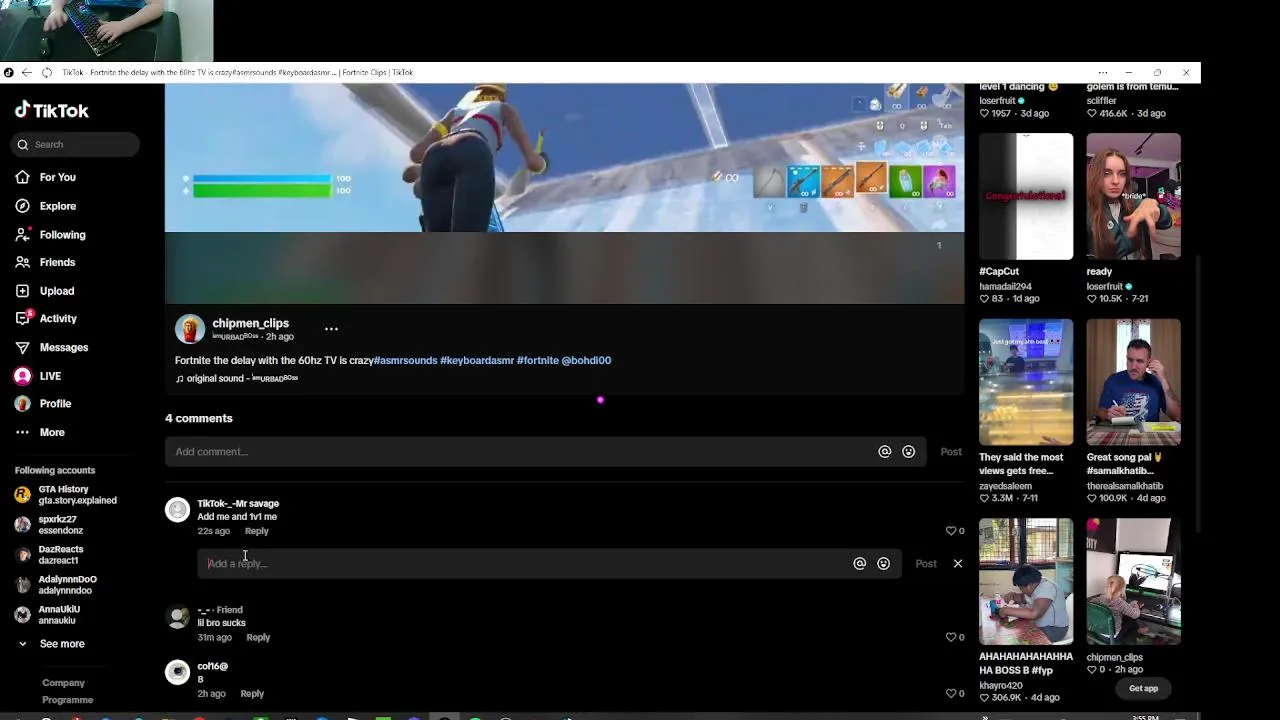Click the Fortnite video player

[x=564, y=193]
